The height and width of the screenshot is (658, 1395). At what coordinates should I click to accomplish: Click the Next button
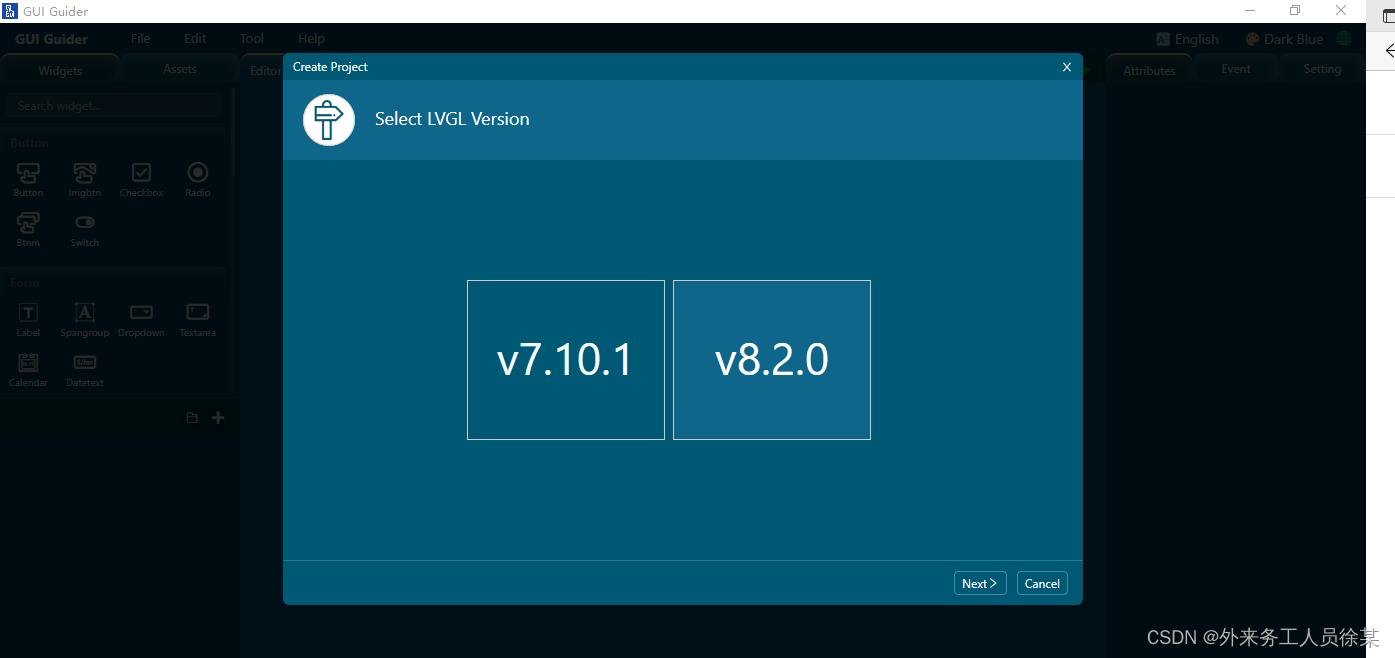click(x=980, y=583)
